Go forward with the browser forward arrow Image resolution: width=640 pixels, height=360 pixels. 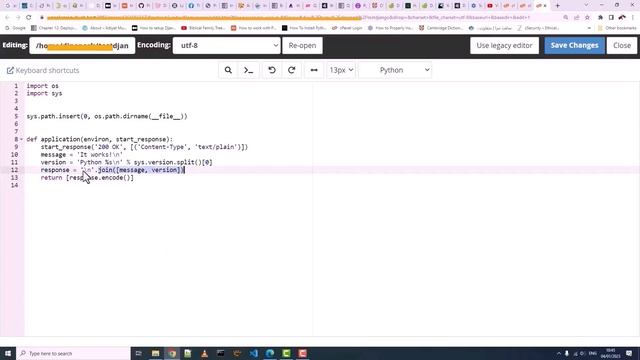click(x=18, y=18)
